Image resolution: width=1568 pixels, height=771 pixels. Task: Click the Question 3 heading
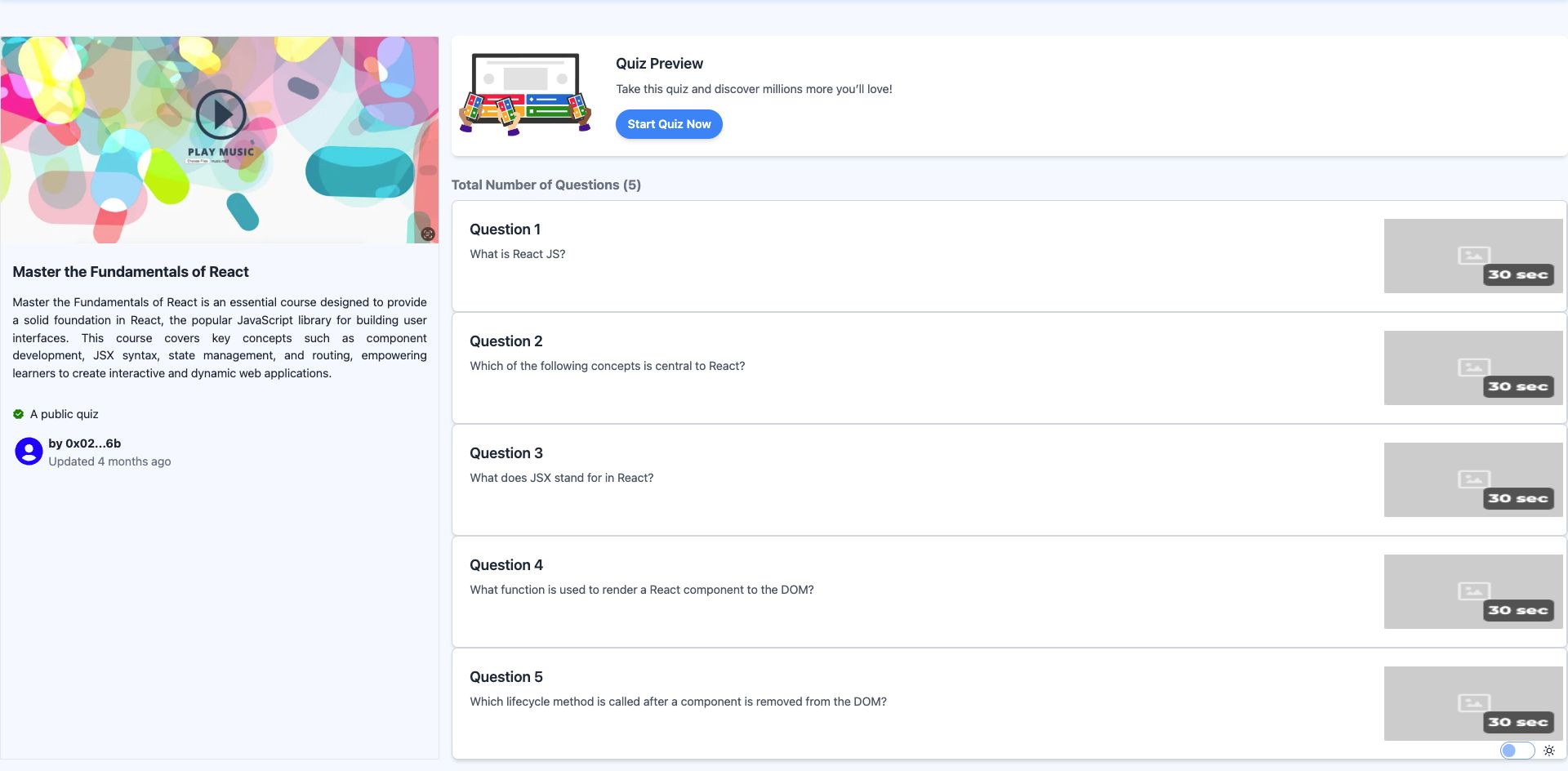coord(506,453)
